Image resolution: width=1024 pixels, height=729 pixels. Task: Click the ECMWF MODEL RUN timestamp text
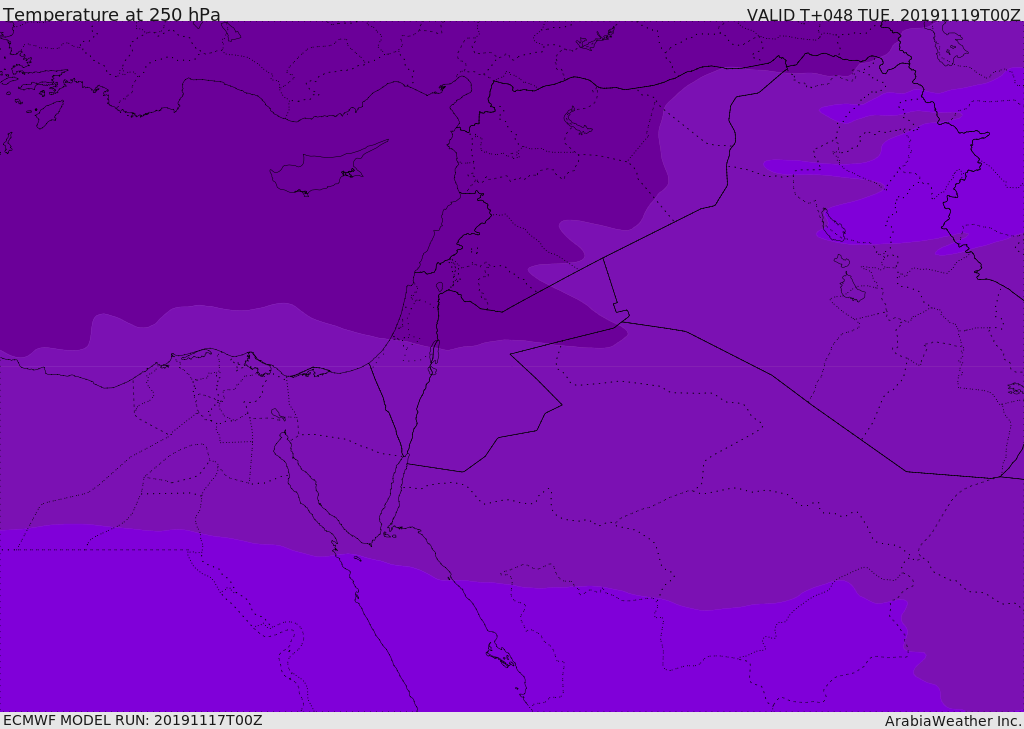pyautogui.click(x=133, y=720)
